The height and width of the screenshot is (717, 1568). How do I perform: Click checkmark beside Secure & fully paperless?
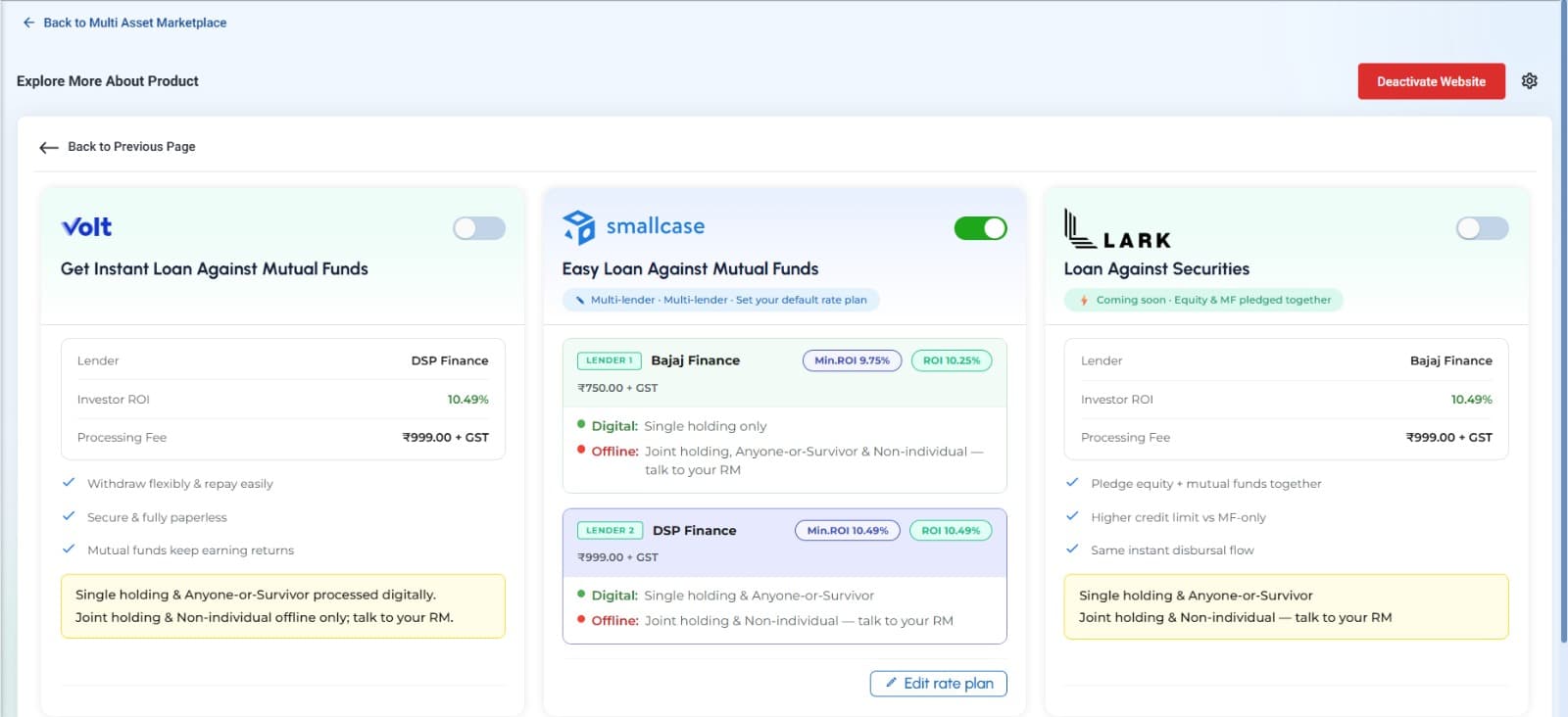[x=69, y=516]
